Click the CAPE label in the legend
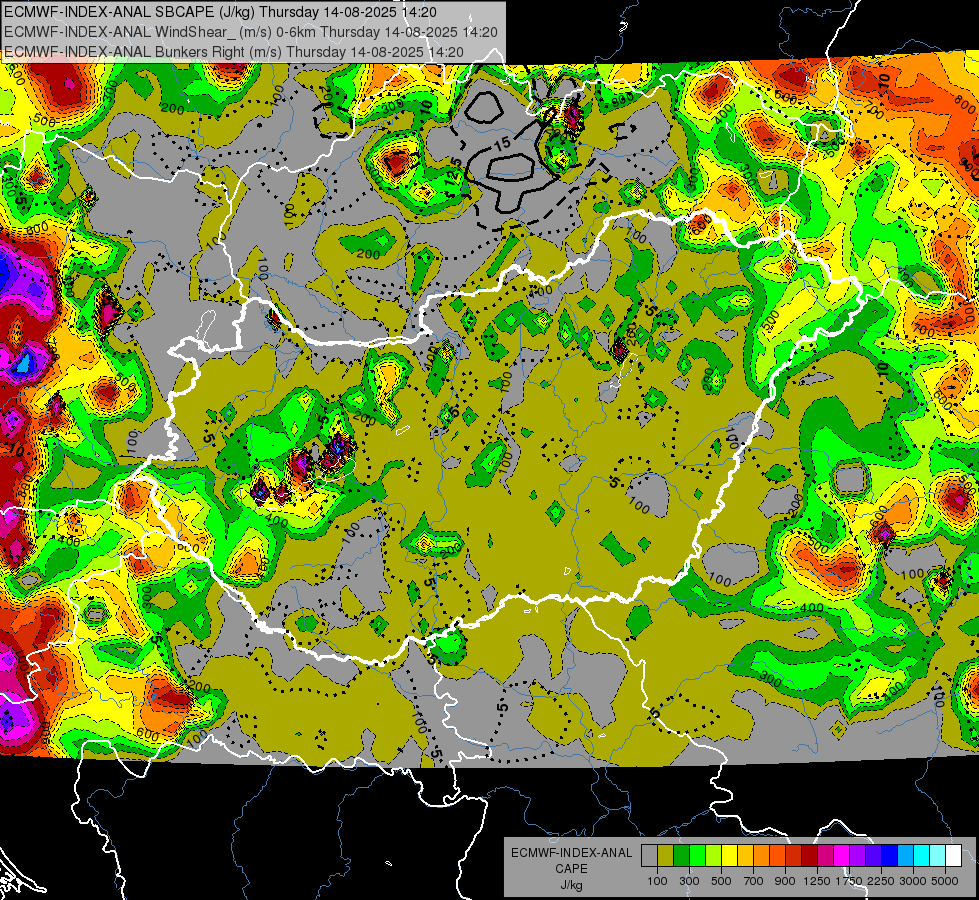 point(571,869)
